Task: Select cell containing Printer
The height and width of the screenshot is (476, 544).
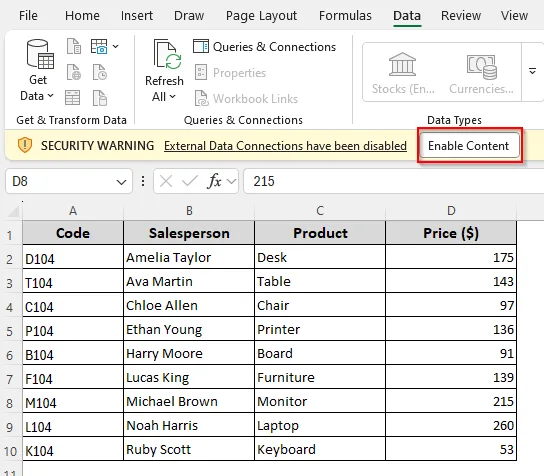Action: (320, 329)
